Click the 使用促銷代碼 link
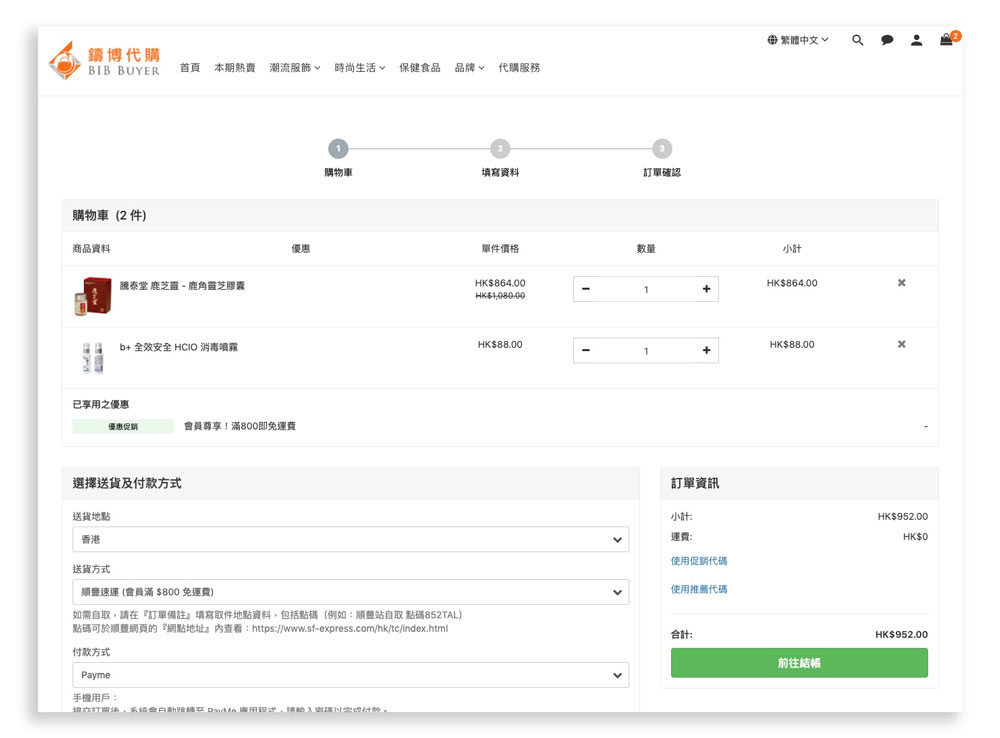 pyautogui.click(x=698, y=561)
